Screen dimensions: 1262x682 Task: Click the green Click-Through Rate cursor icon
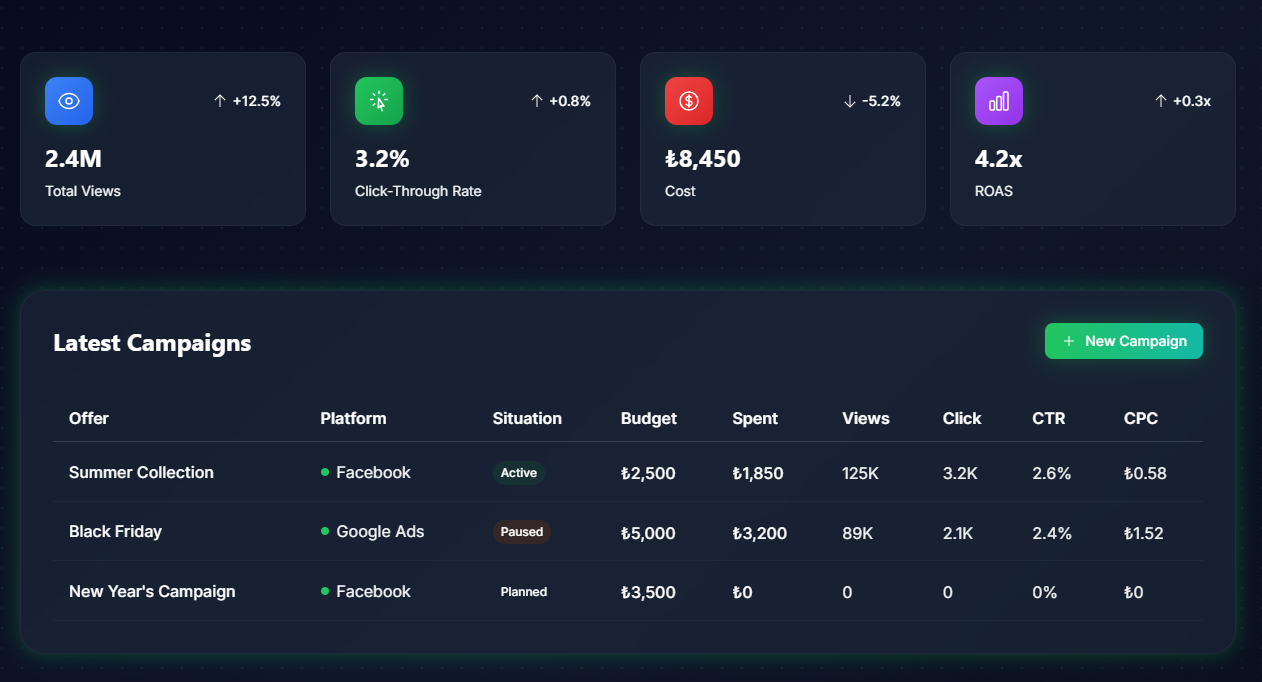click(x=379, y=101)
